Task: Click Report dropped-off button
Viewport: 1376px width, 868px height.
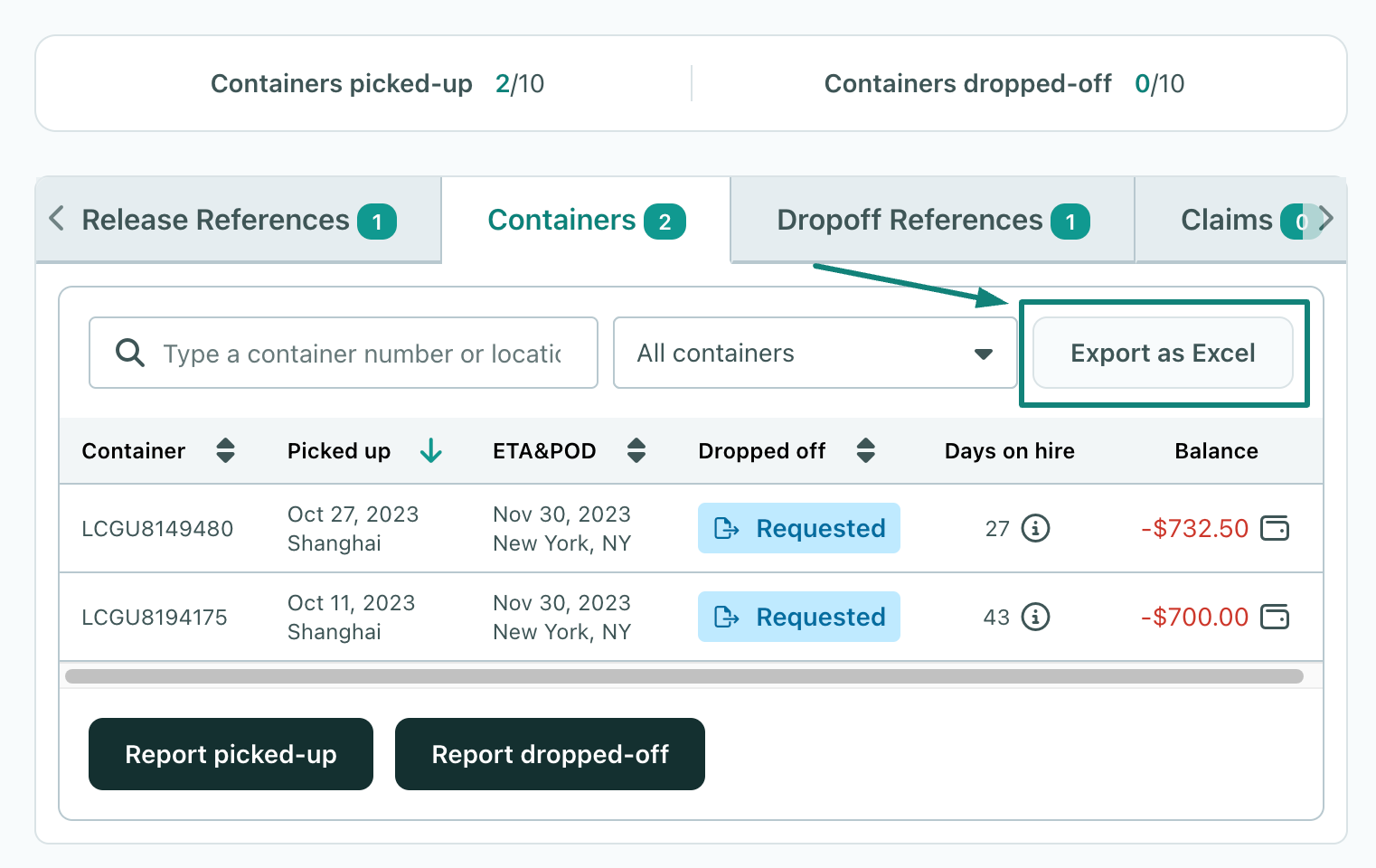Action: tap(550, 754)
